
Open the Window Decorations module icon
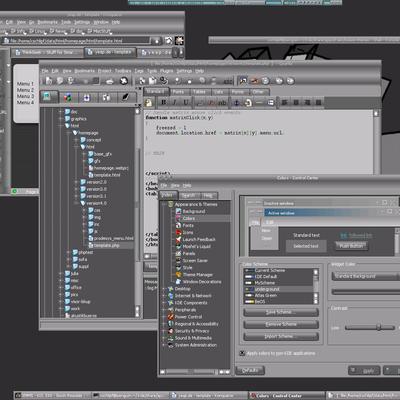[178, 282]
